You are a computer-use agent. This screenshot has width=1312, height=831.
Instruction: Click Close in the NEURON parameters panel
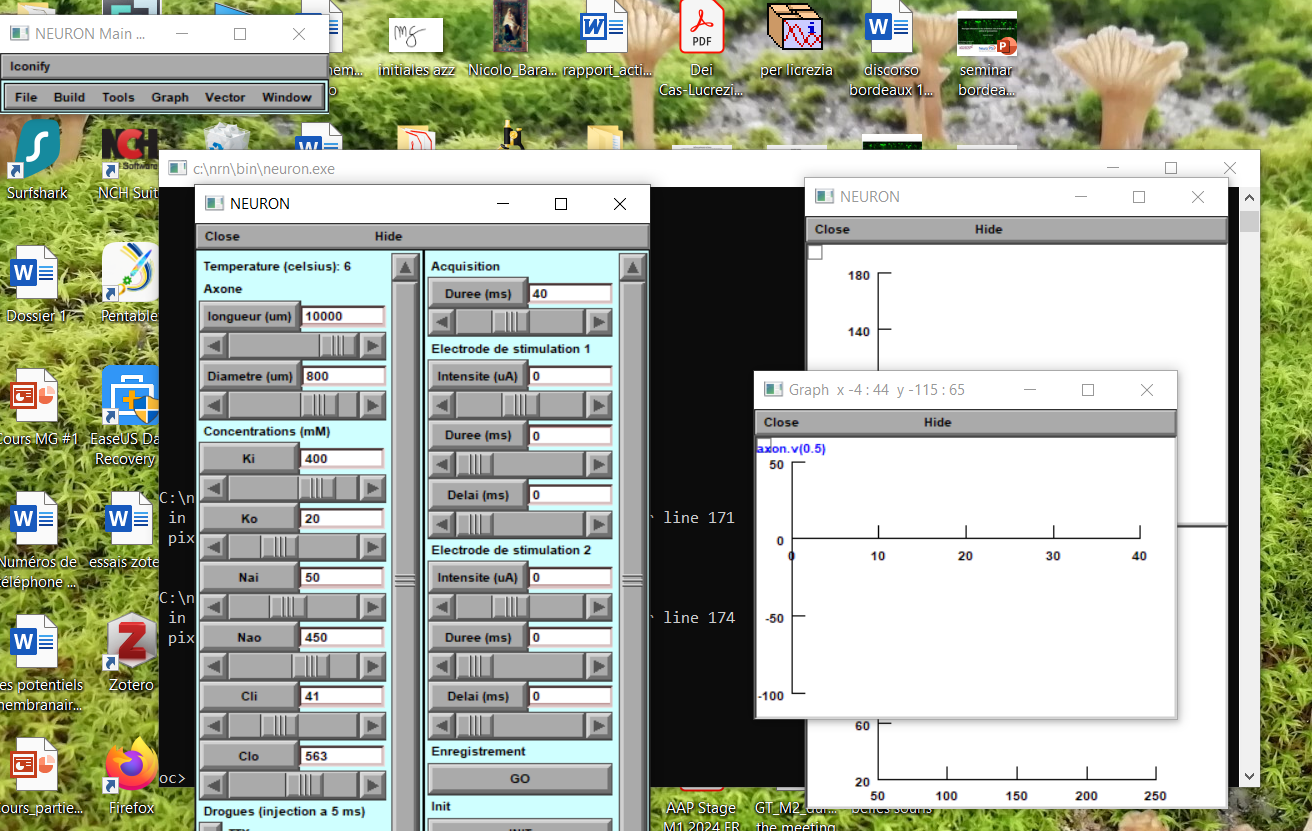click(x=222, y=236)
